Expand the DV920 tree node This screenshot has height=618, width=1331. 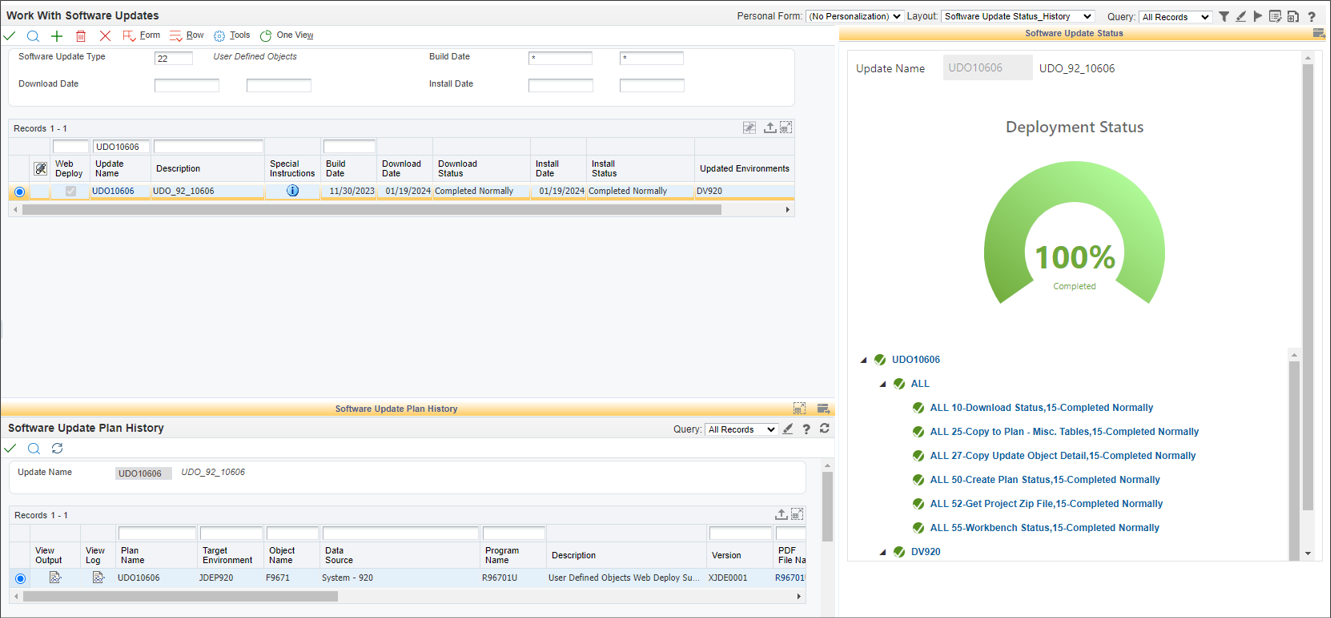(882, 552)
